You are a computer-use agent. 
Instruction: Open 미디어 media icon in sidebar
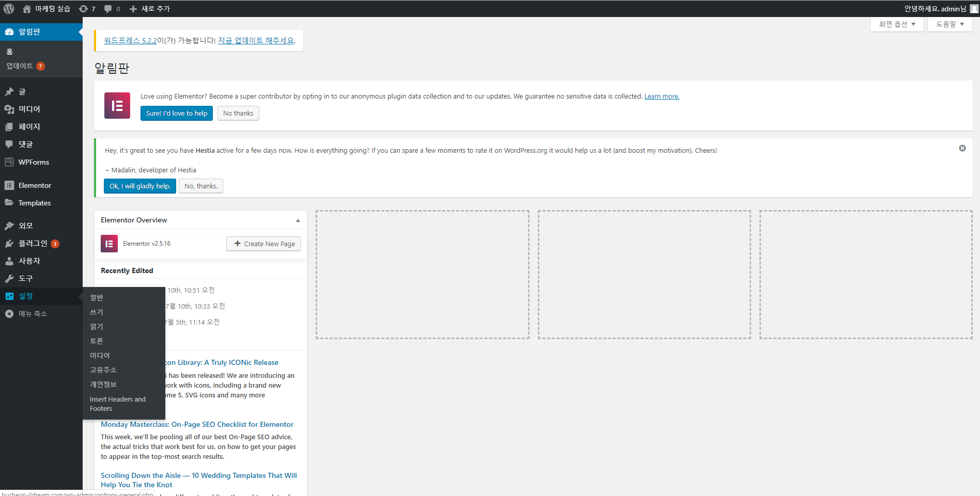9,109
